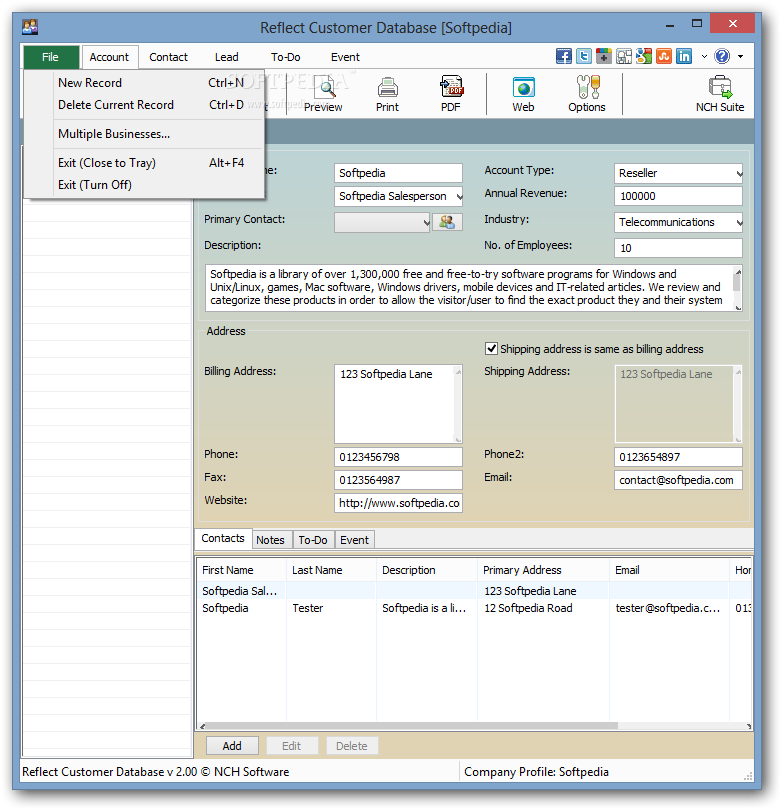
Task: Click the Twitter share icon
Action: click(x=584, y=56)
